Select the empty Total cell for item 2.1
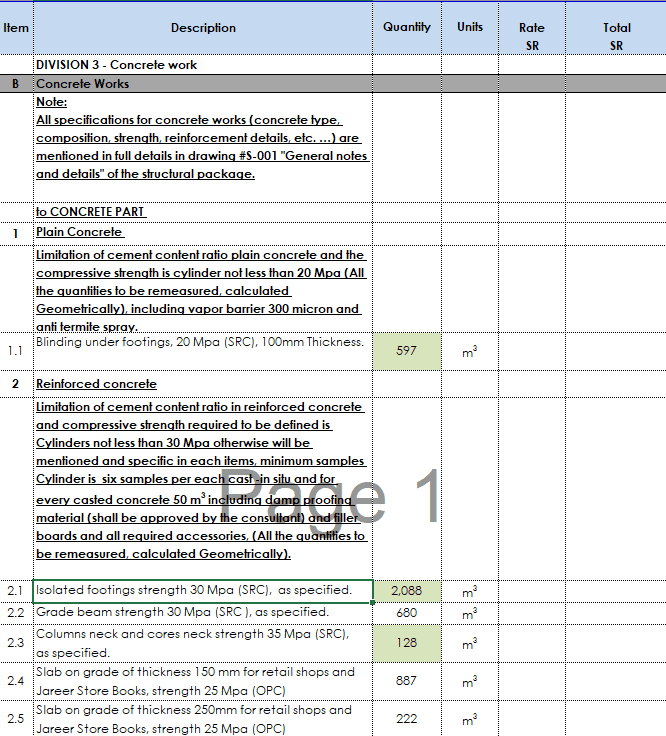Viewport: 666px width, 736px height. (x=616, y=591)
